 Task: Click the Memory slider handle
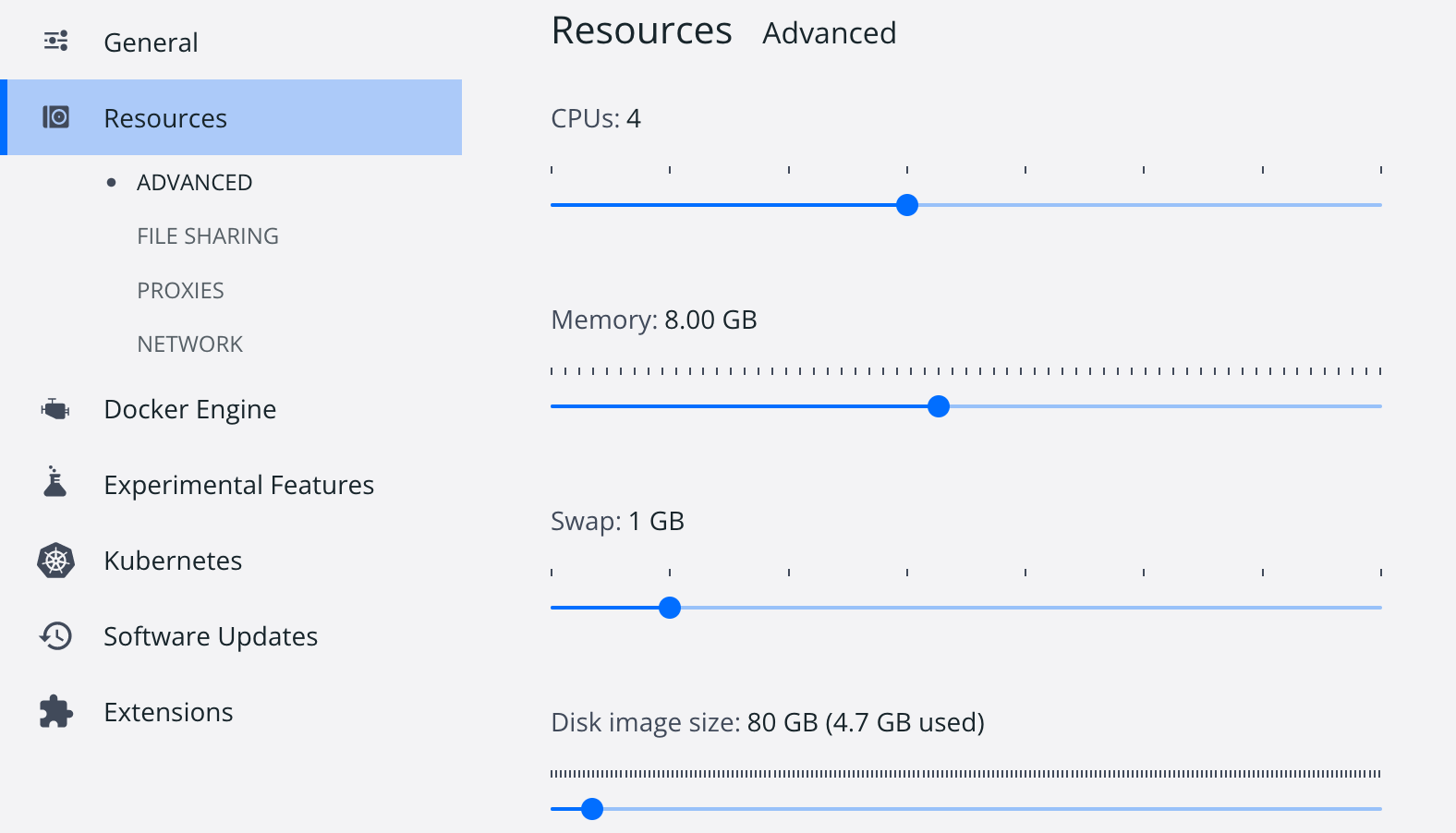coord(939,406)
